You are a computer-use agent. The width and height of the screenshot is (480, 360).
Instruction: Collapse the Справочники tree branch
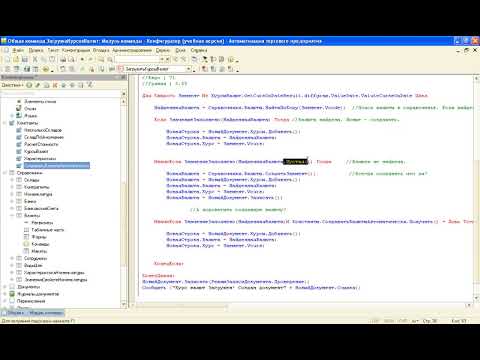point(5,173)
